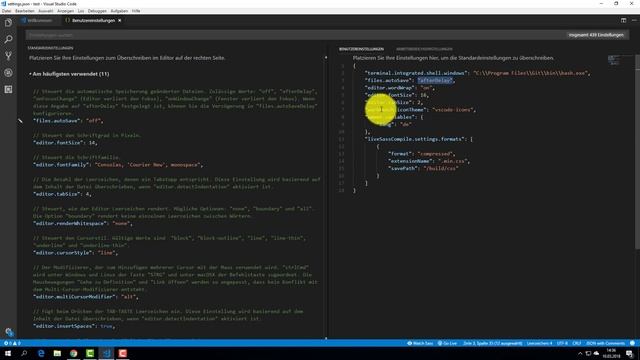Open the red Camtasia recorder taskbar icon

(x=122, y=353)
